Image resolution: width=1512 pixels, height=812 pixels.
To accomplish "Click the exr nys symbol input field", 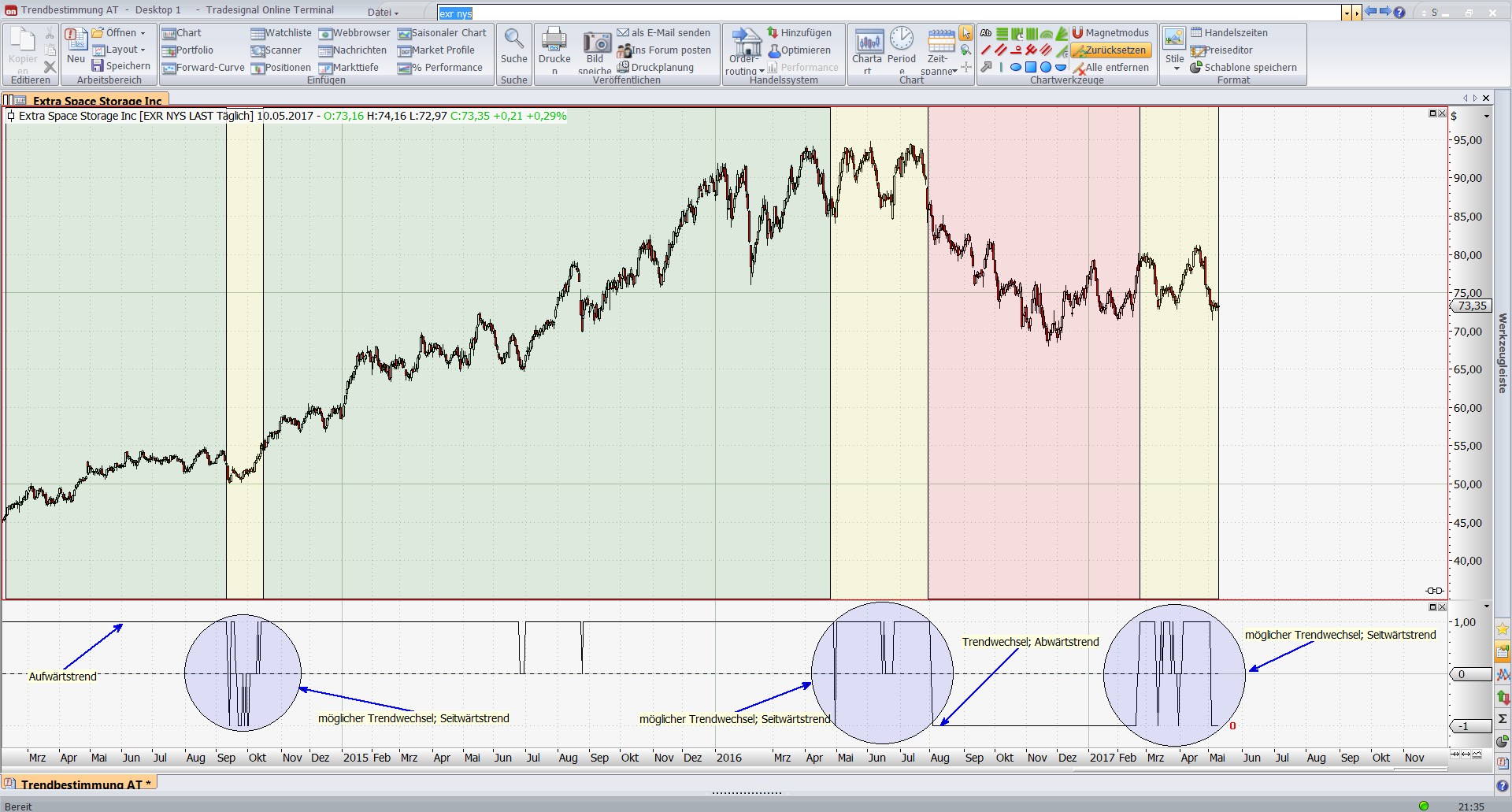I will pos(890,13).
